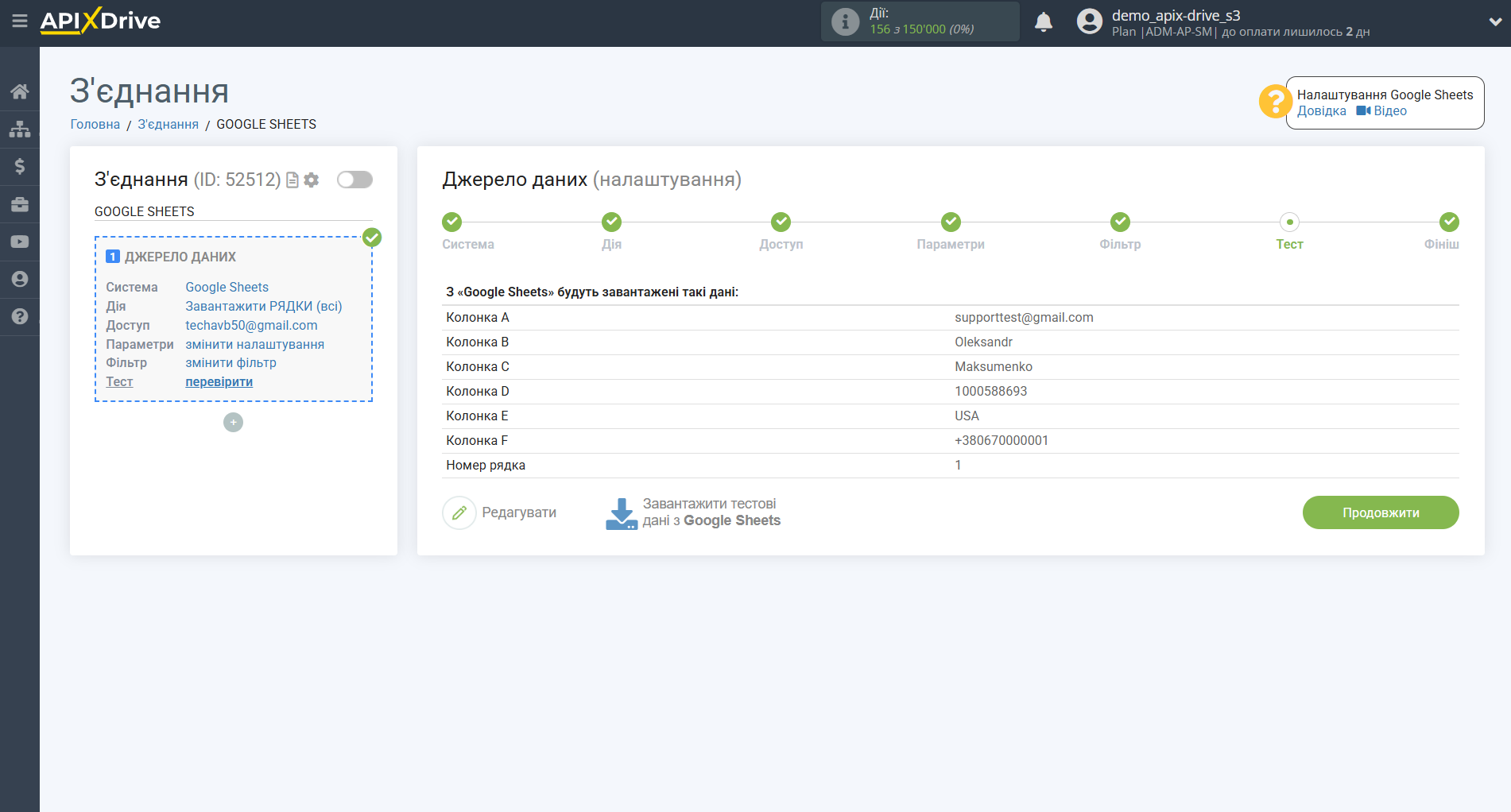Open the YouTube video icon in the sidebar
The image size is (1511, 812).
[20, 242]
